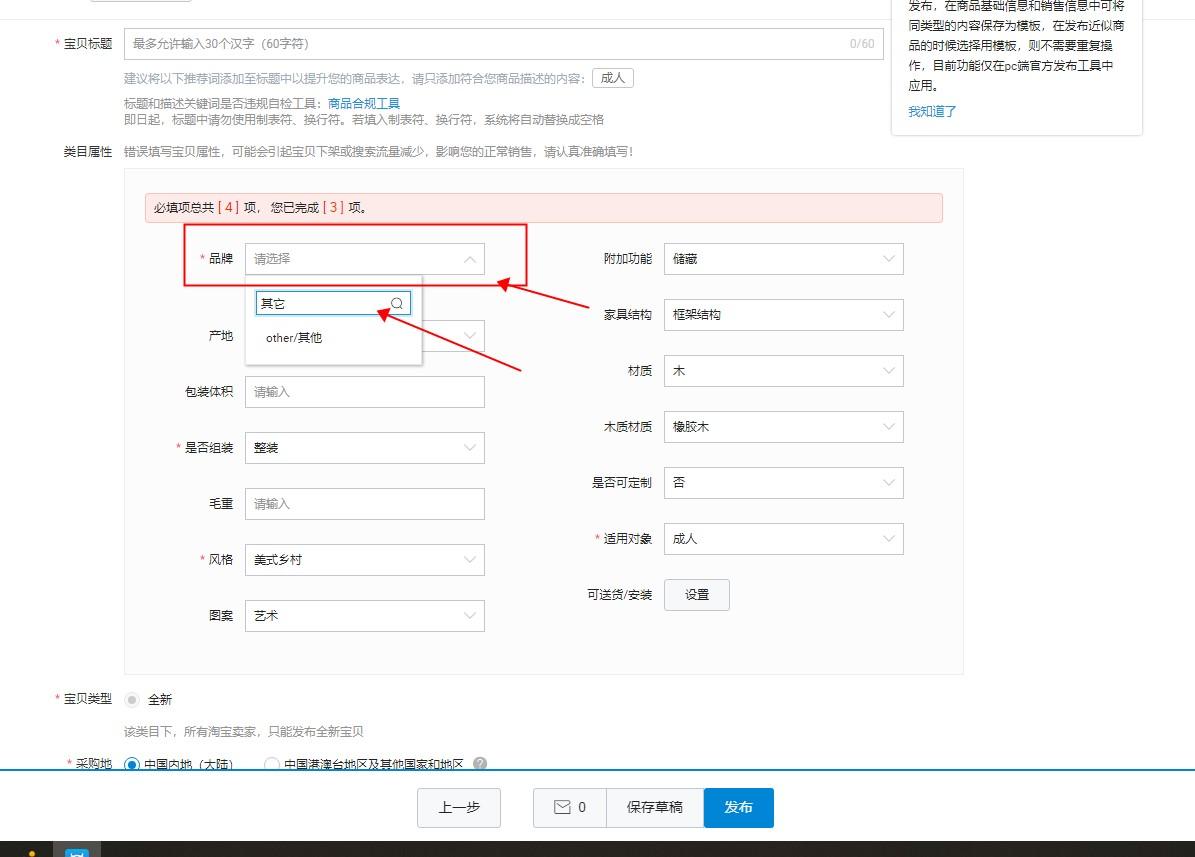Open the 木质材质 dropdown showing 橡胶木
1195x857 pixels.
coord(782,427)
